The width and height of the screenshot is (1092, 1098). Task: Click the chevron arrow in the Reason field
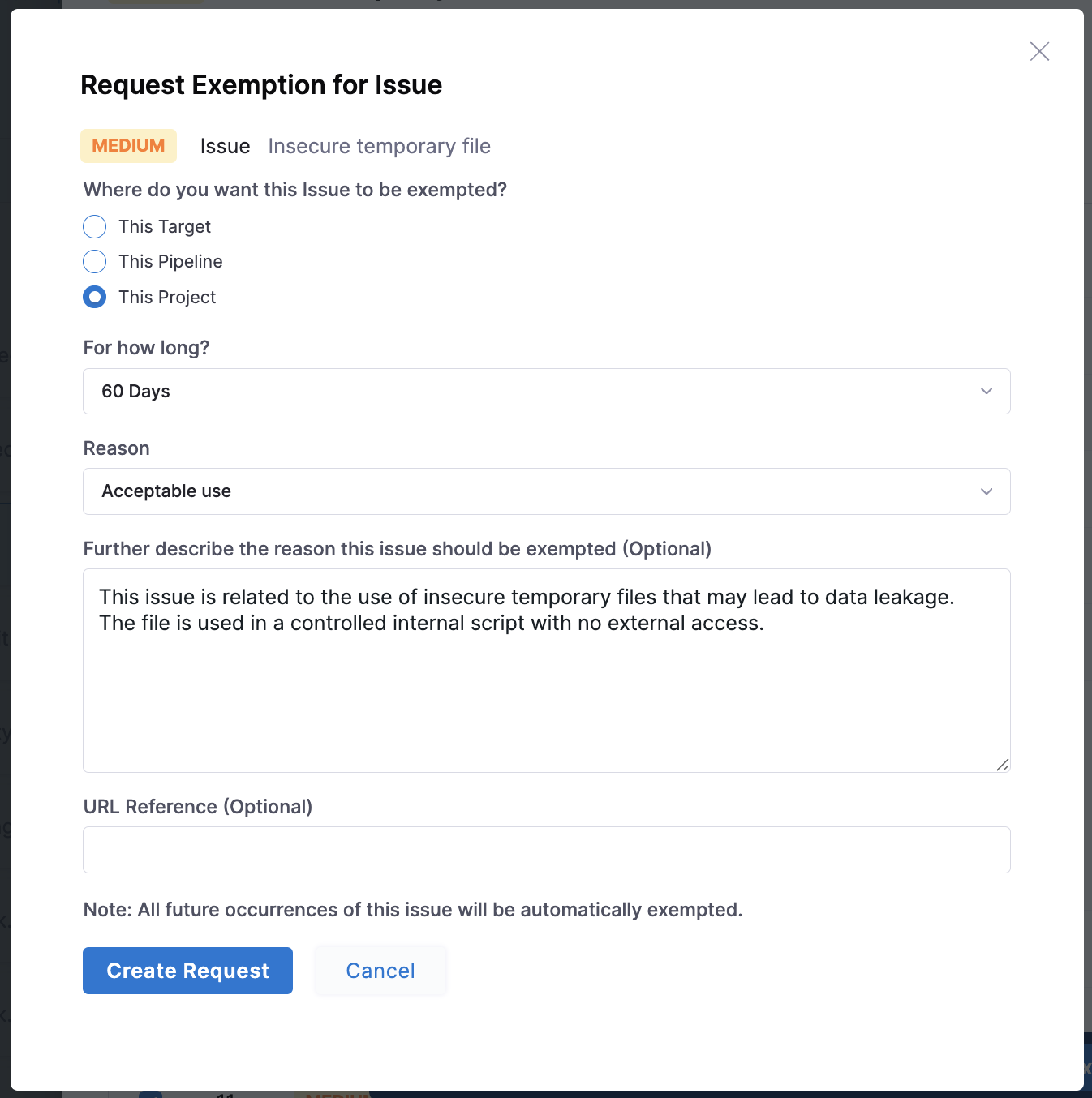(x=987, y=491)
